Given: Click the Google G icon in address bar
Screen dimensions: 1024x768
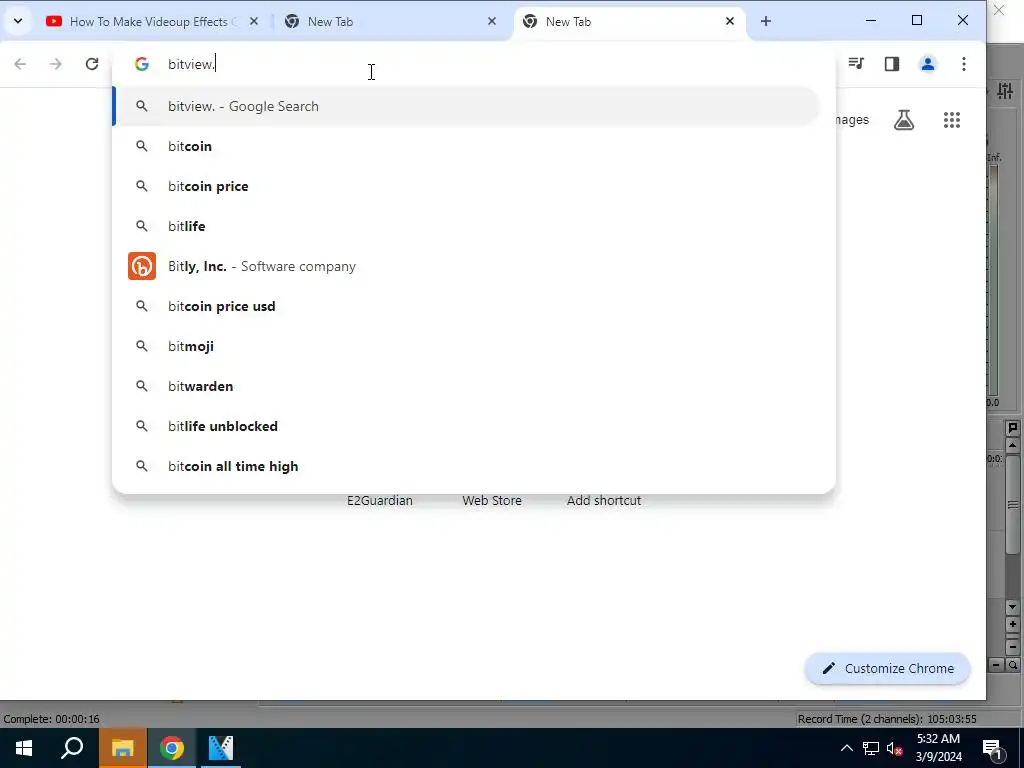Looking at the screenshot, I should click(x=142, y=64).
